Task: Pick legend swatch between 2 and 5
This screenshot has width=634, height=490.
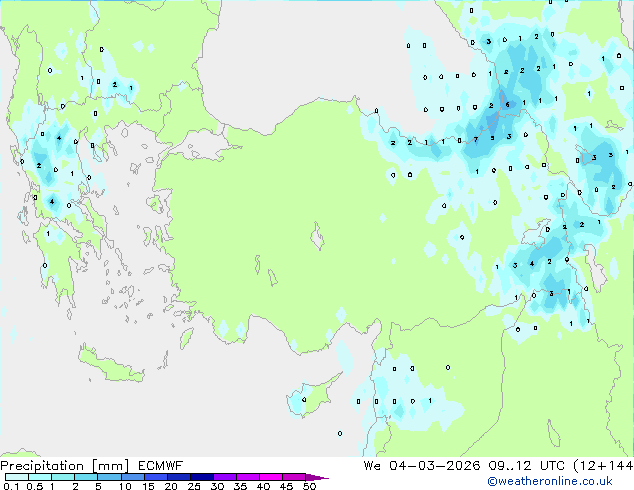Action: pyautogui.click(x=86, y=477)
